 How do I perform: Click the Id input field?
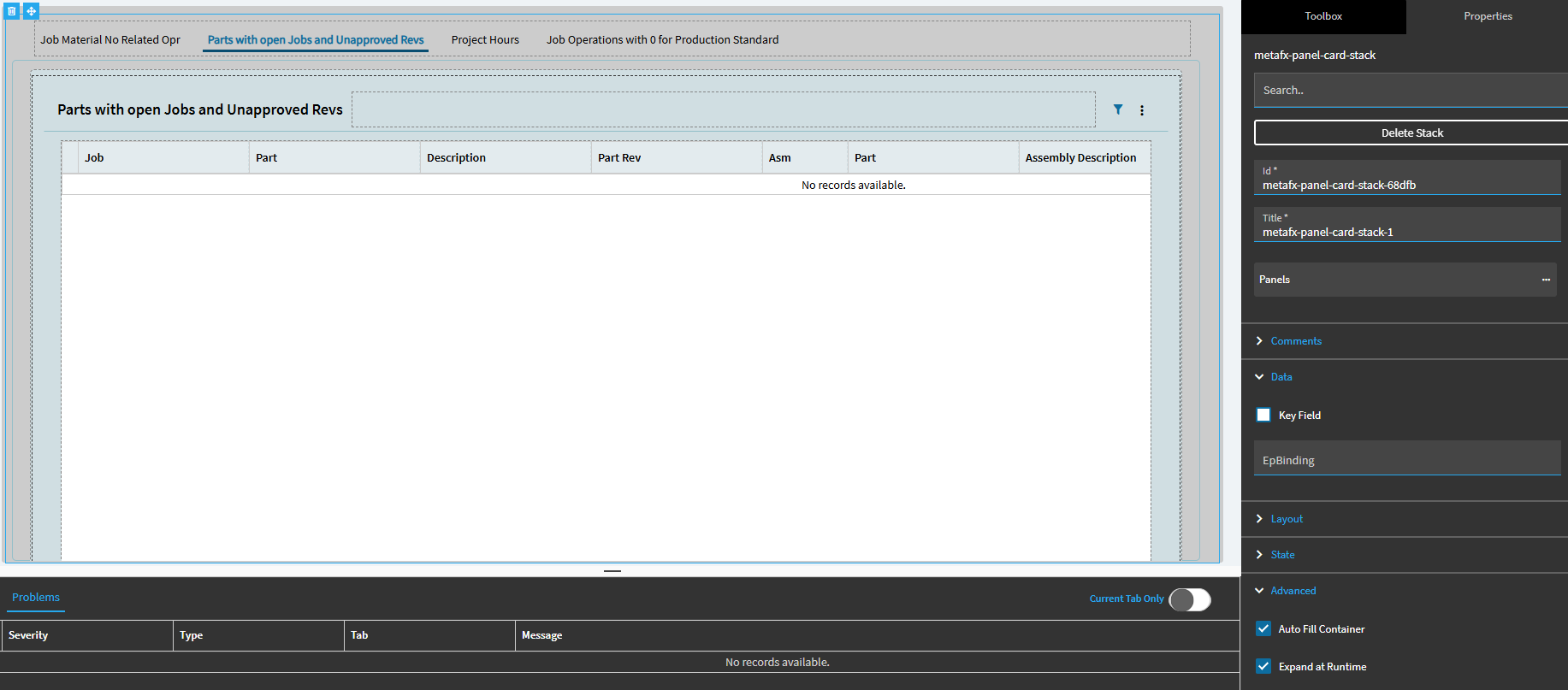[1407, 178]
